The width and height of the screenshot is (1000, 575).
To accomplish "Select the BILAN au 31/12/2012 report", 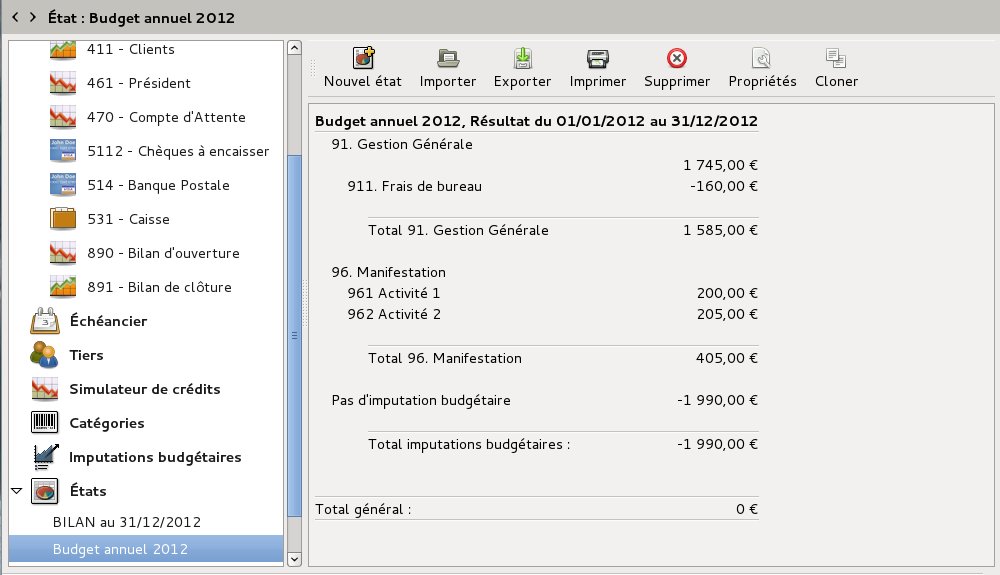I will coord(127,522).
